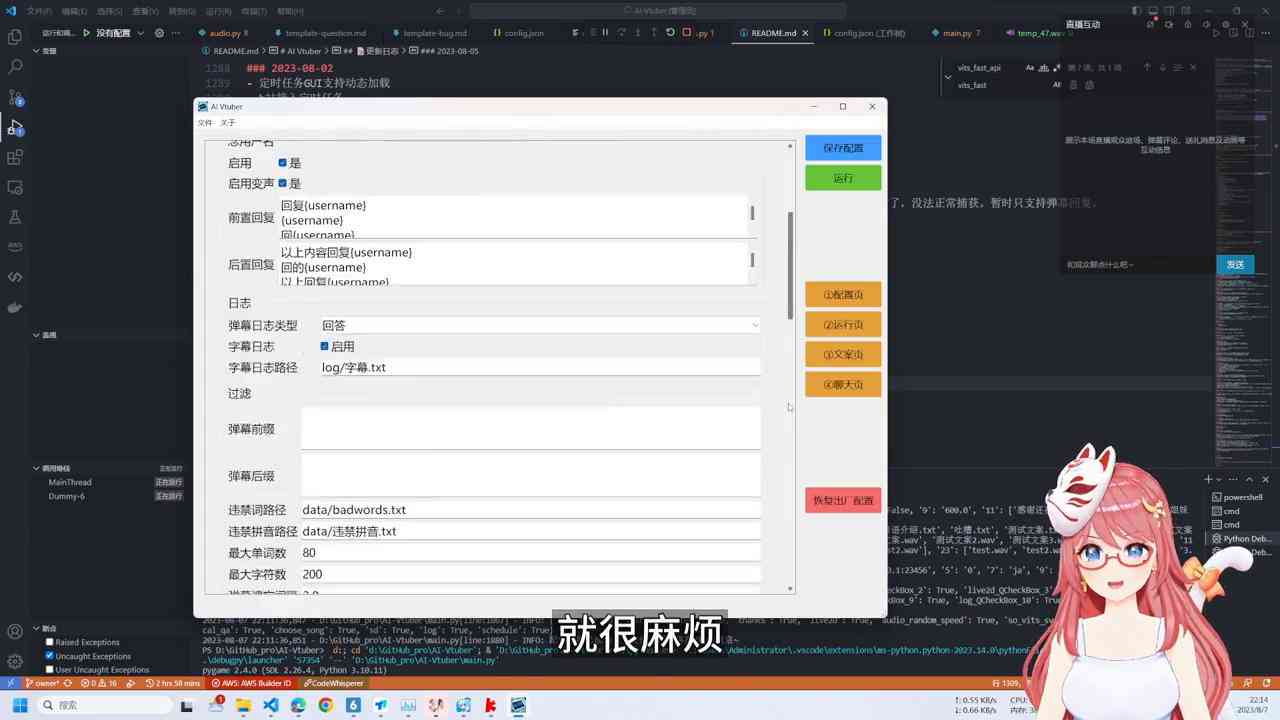Image resolution: width=1280 pixels, height=720 pixels.
Task: Close the VS Code find widget
Action: pos(1193,67)
